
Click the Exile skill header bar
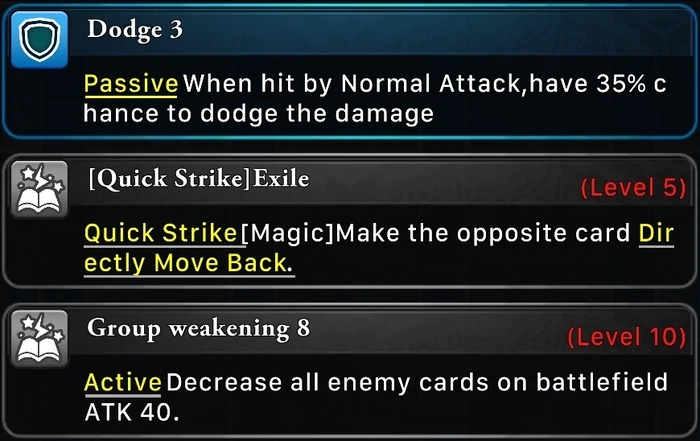click(383, 183)
